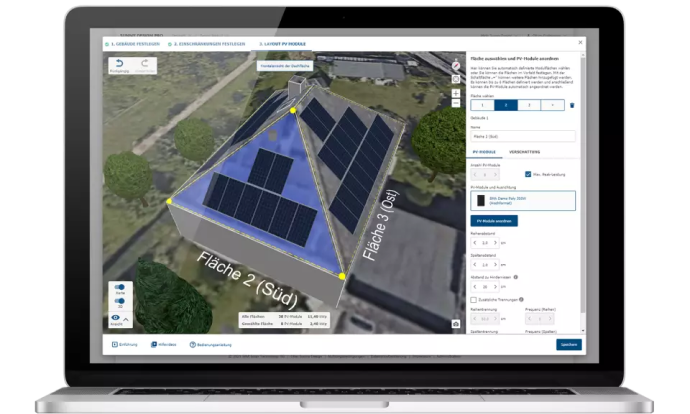Select step 3 Layout PV Module tab

tap(282, 44)
